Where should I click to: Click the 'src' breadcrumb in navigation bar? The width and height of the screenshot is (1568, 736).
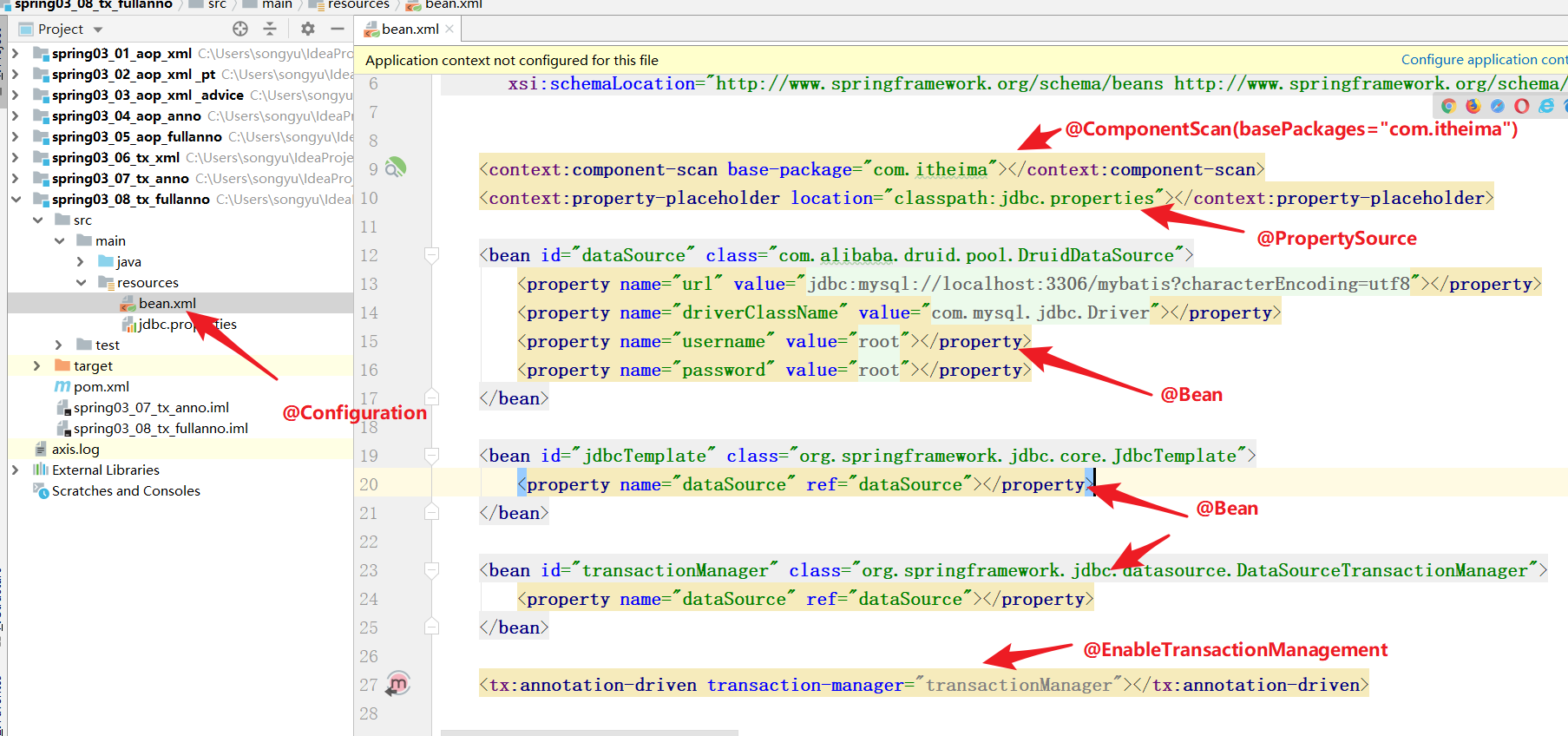pyautogui.click(x=217, y=4)
